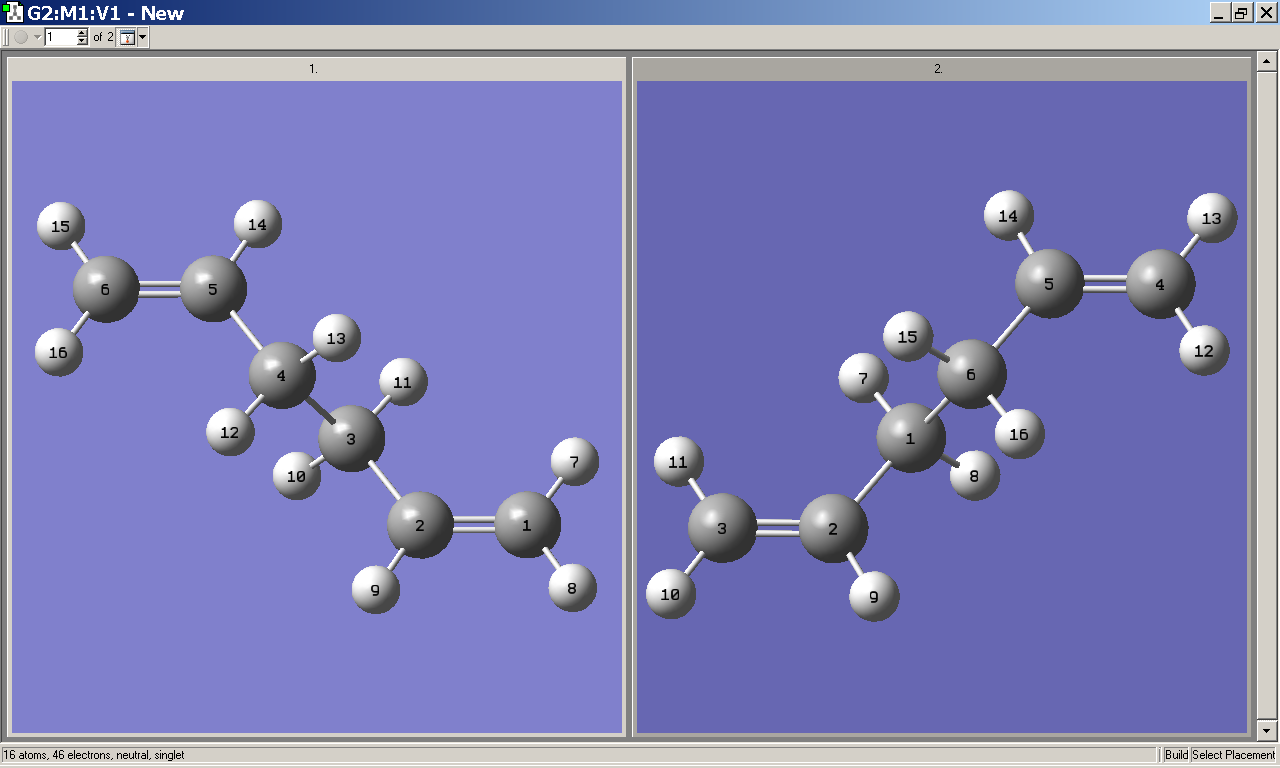Image resolution: width=1280 pixels, height=768 pixels.
Task: Open dropdown arrow beside multi-view icon
Action: coord(143,37)
